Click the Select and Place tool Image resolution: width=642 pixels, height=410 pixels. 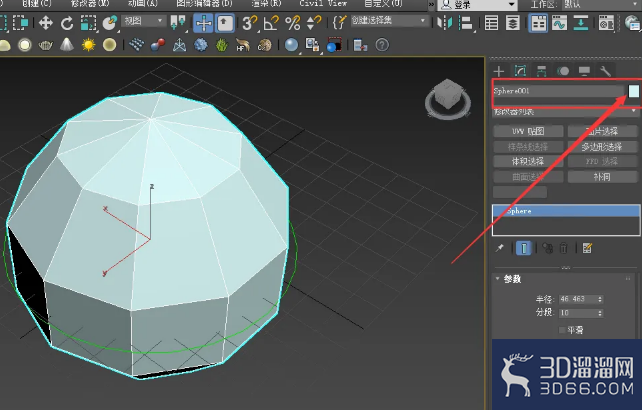pyautogui.click(x=109, y=23)
